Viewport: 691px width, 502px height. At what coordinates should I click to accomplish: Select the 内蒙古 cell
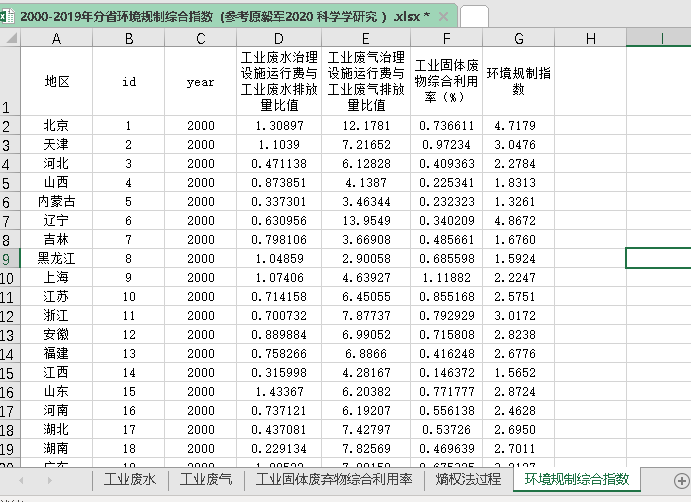(56, 201)
